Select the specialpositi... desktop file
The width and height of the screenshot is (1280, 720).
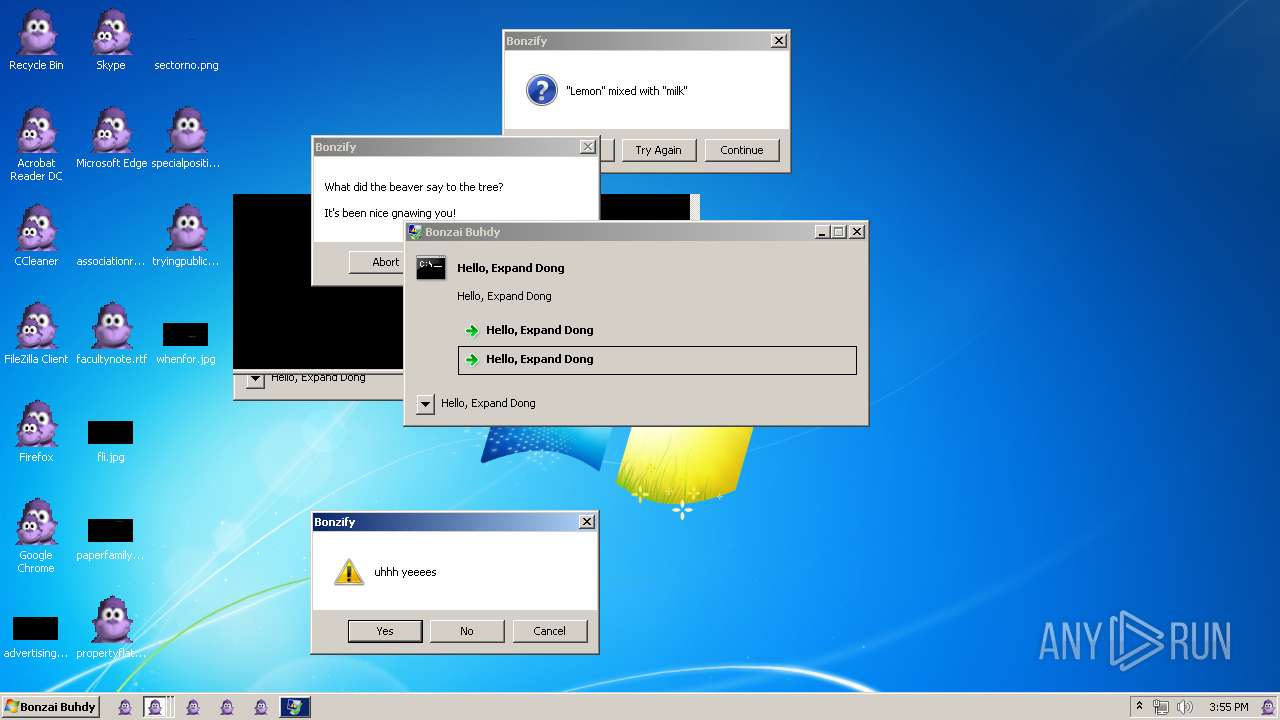coord(186,139)
